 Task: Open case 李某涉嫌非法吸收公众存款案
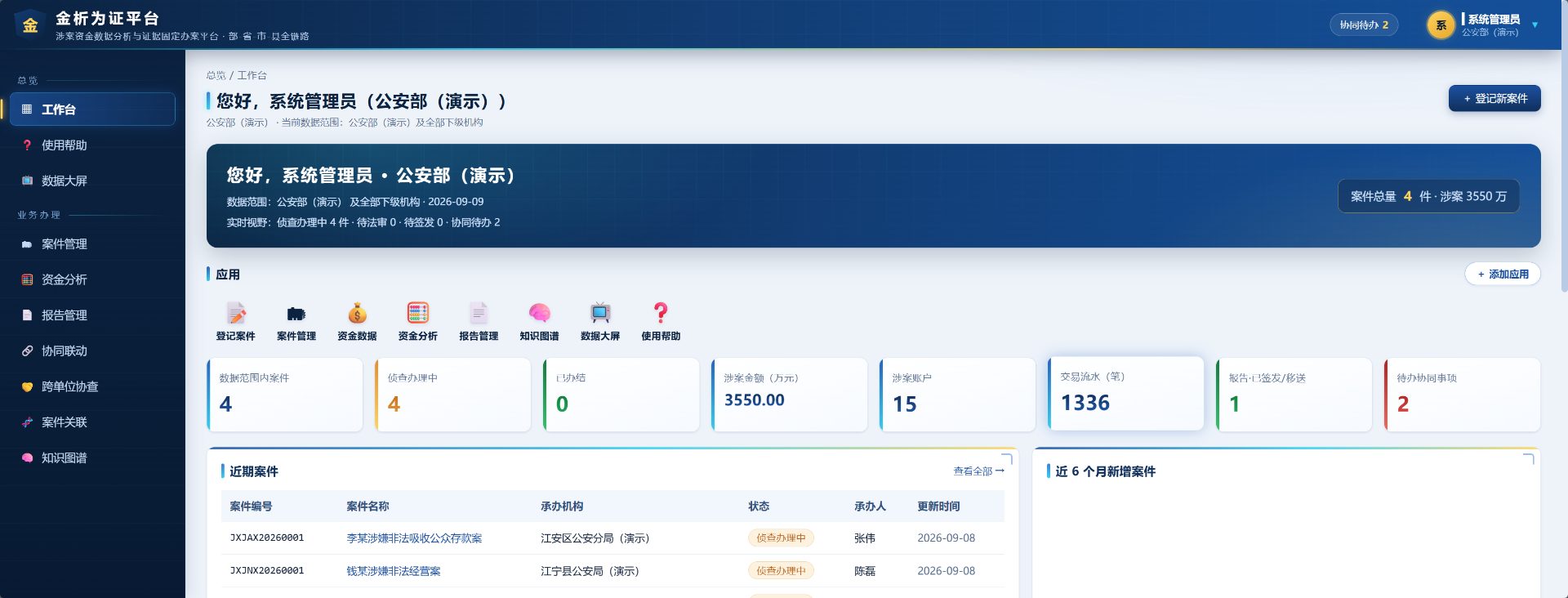point(414,538)
